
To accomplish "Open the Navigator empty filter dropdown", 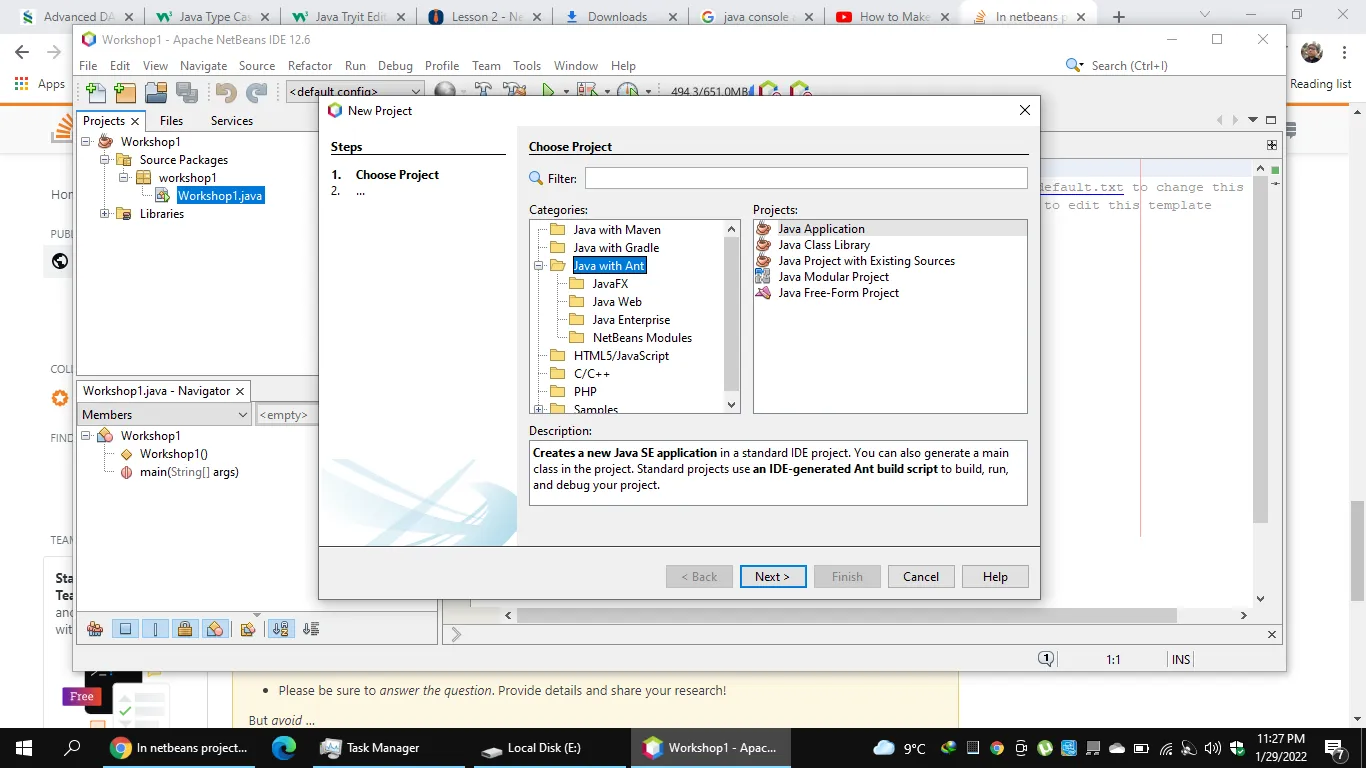I will (287, 415).
